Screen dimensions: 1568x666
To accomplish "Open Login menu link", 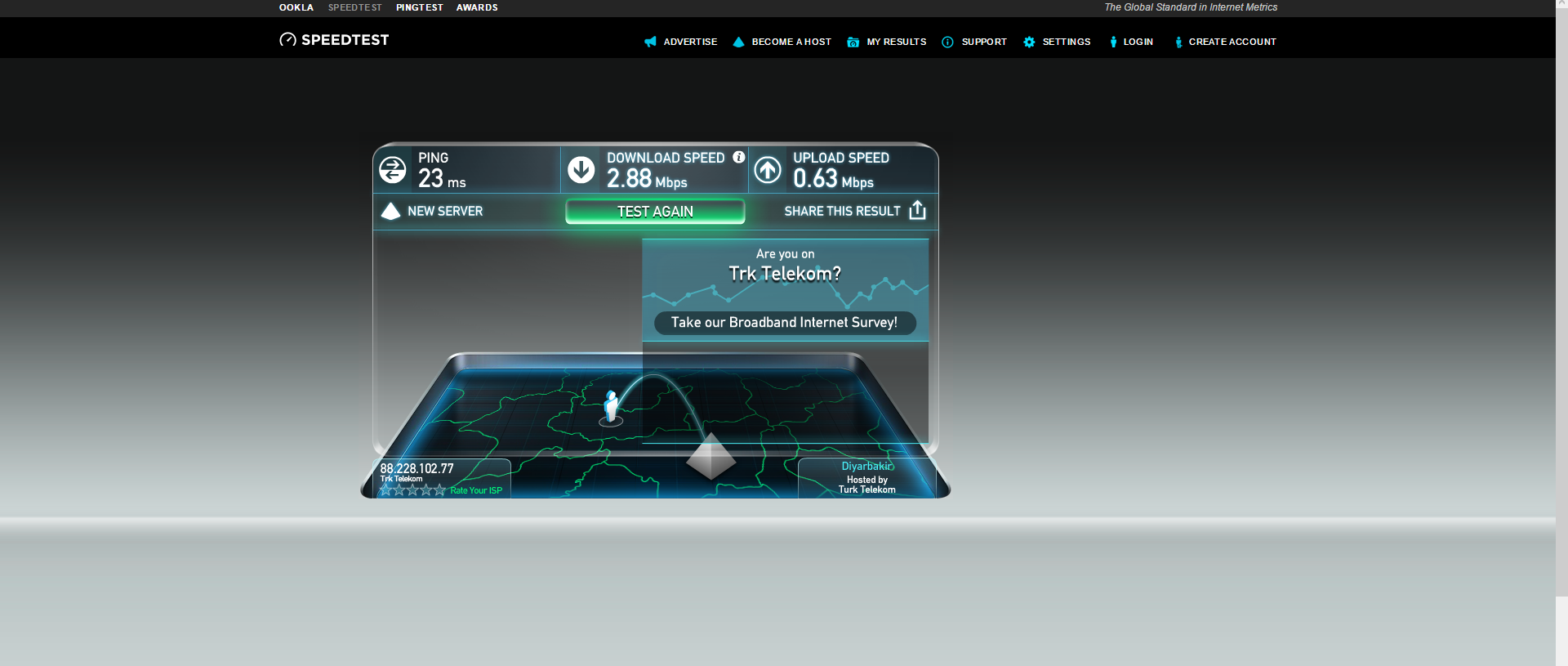I will [x=1138, y=42].
